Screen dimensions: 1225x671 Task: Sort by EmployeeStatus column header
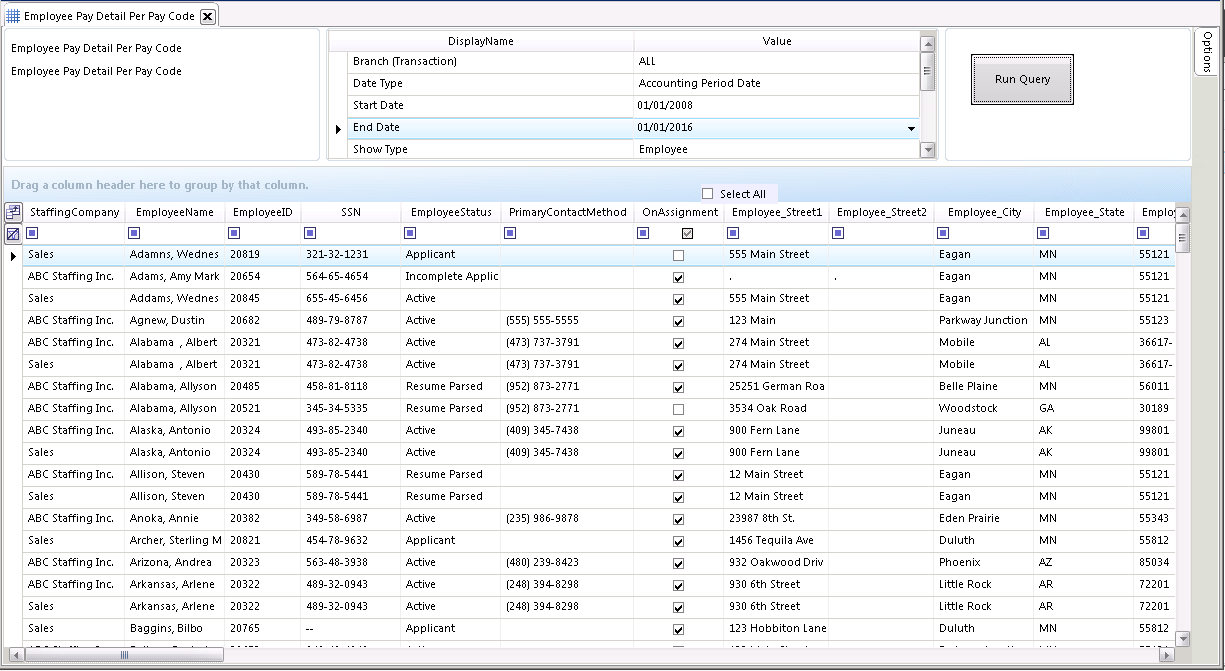(451, 212)
